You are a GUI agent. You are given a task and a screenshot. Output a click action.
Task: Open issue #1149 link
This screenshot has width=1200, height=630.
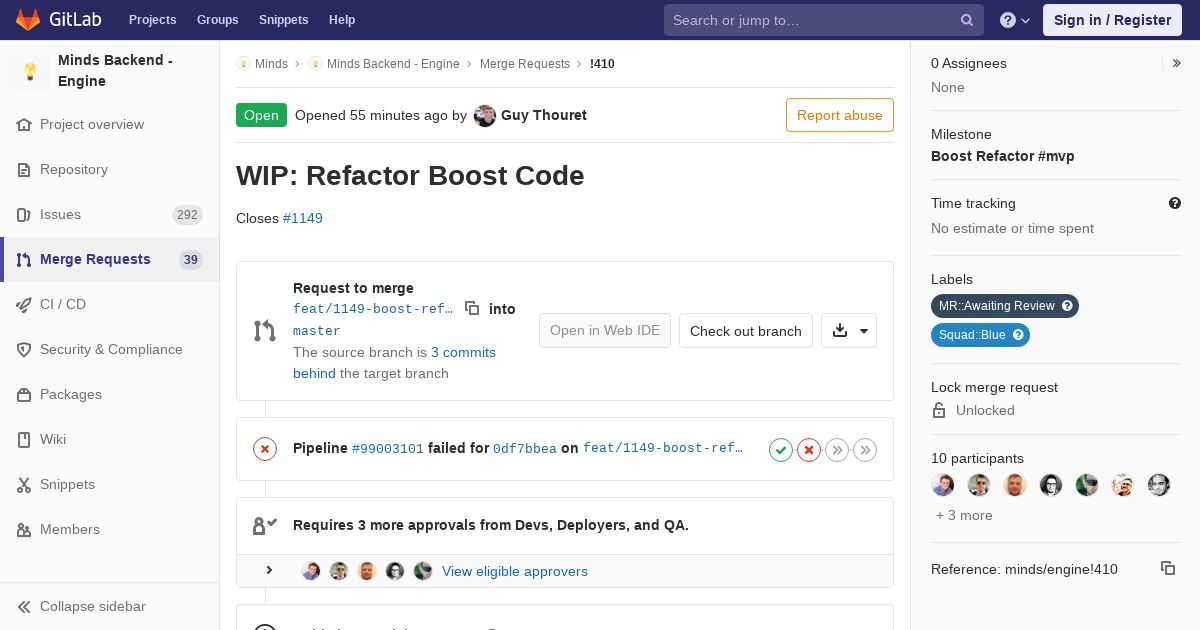(303, 218)
